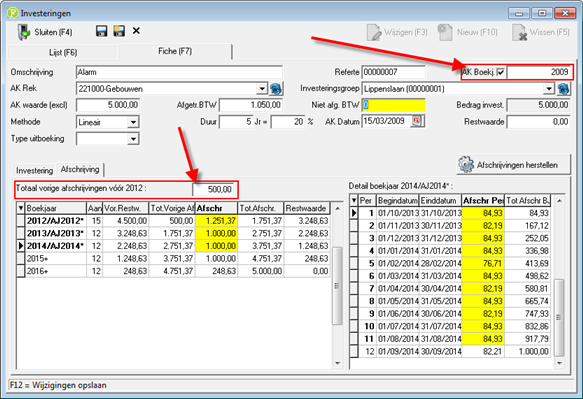
Task: Open the AK Rek account lookup globe icon
Action: [x=276, y=89]
